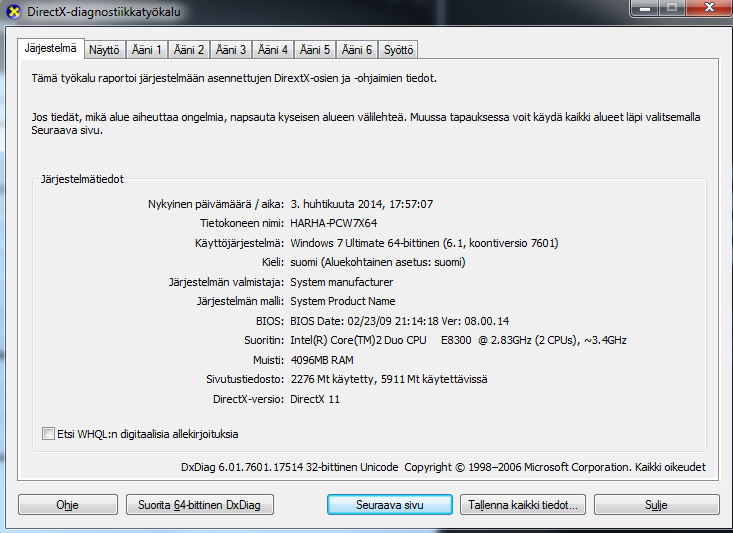Click the 2276 Mt käytetty pagefile value
This screenshot has height=533, width=733.
pos(389,379)
